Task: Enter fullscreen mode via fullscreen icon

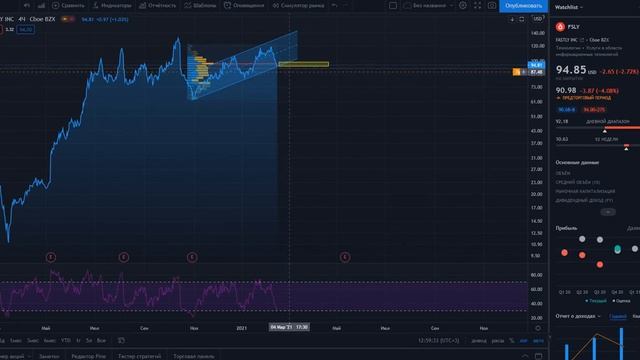Action: (x=477, y=5)
